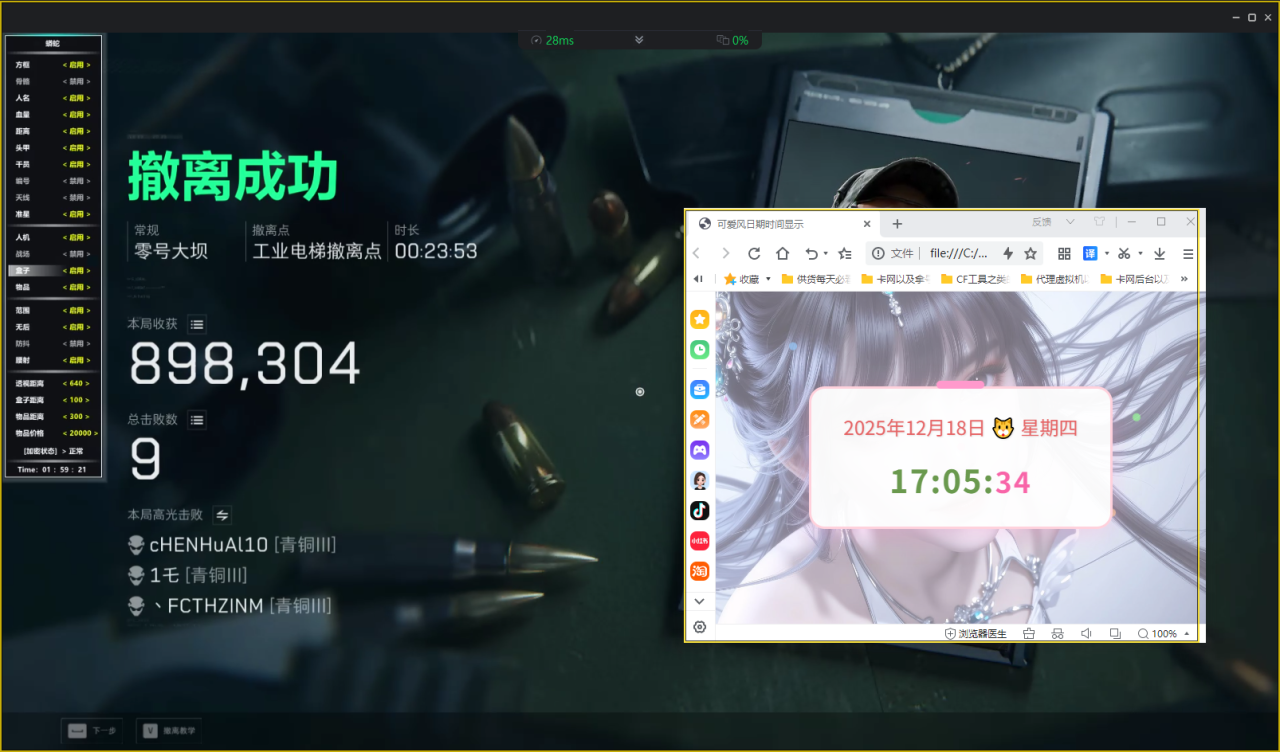Click the refresh icon beside 本局高光击败

pyautogui.click(x=221, y=514)
